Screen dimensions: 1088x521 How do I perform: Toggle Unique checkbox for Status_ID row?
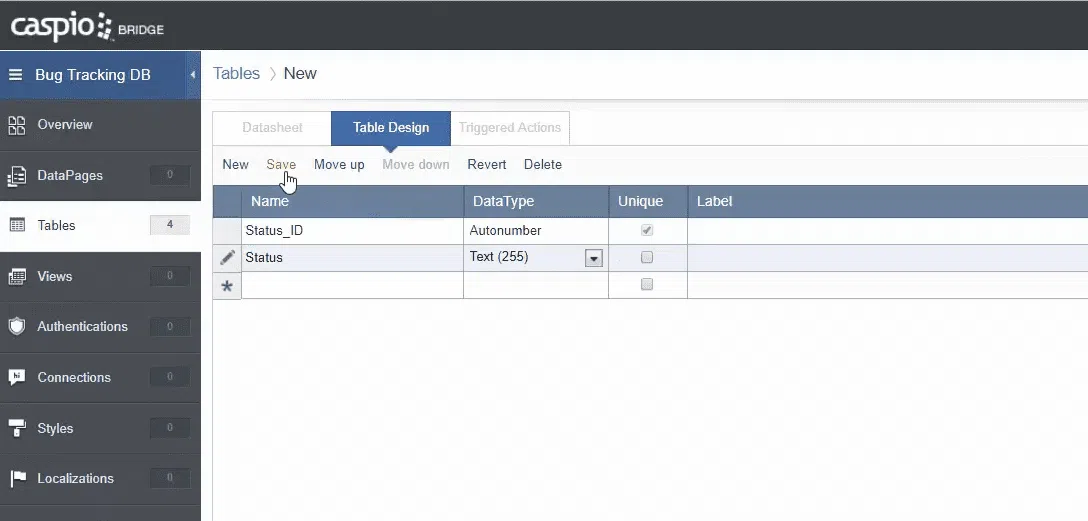click(x=647, y=231)
